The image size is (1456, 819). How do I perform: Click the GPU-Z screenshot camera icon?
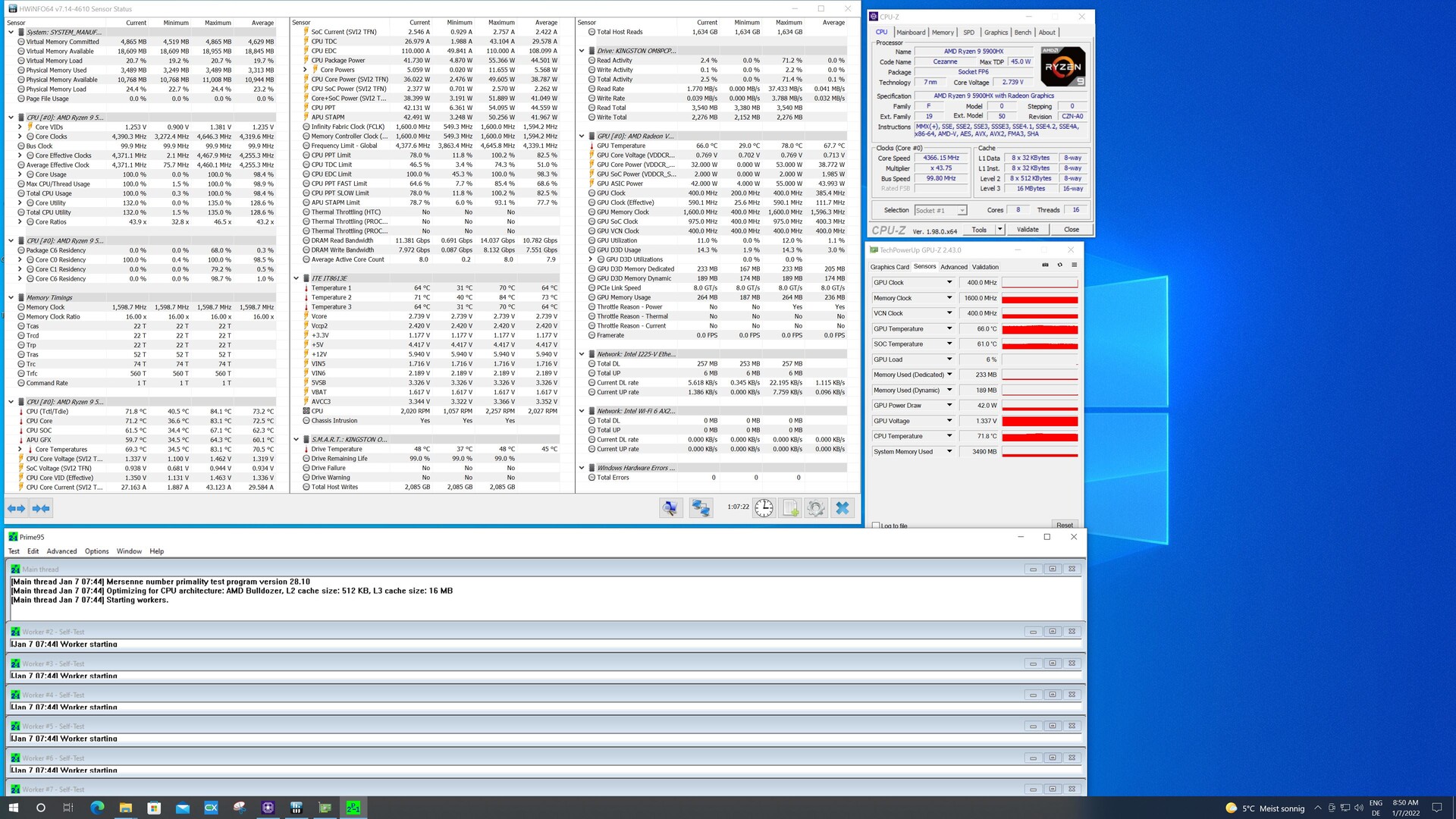pyautogui.click(x=1045, y=265)
